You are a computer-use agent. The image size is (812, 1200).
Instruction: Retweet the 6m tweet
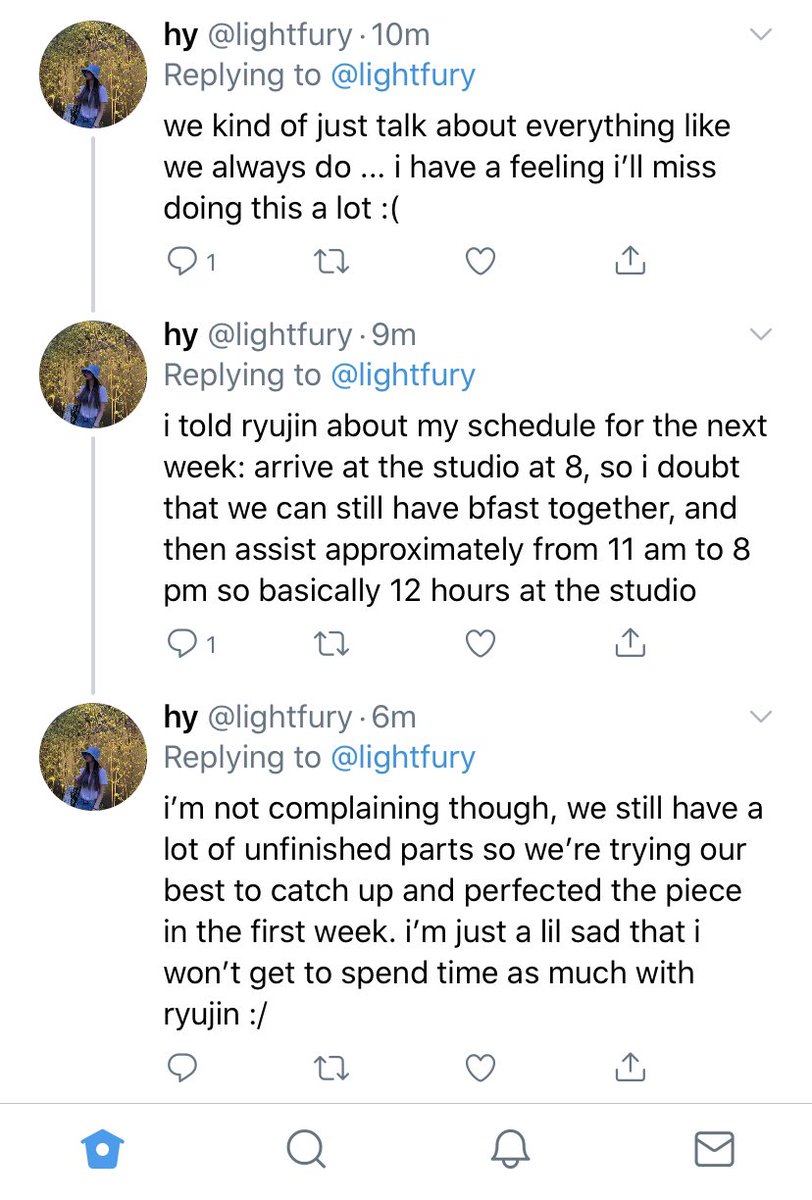click(x=331, y=1069)
